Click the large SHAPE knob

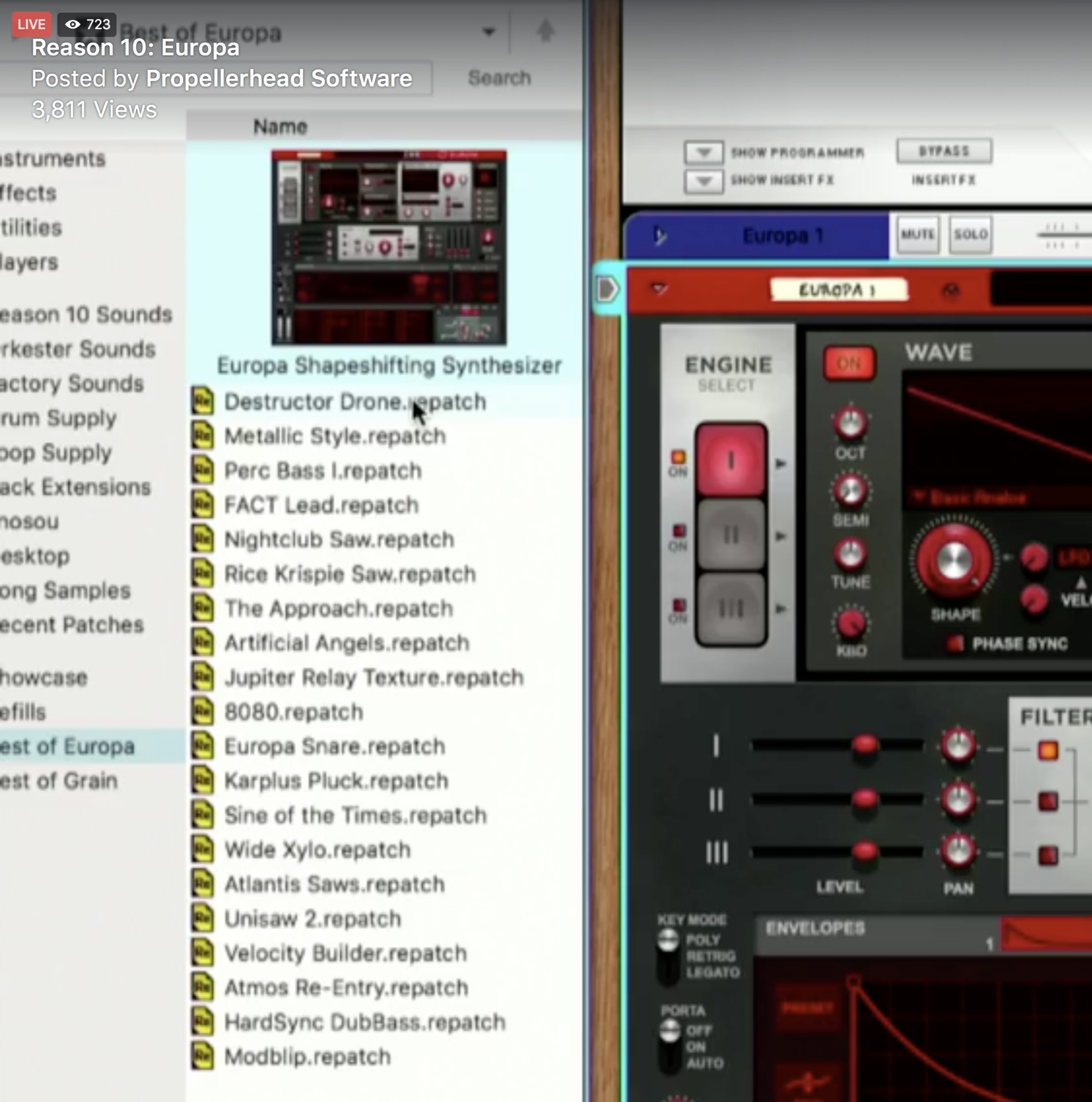[x=953, y=560]
